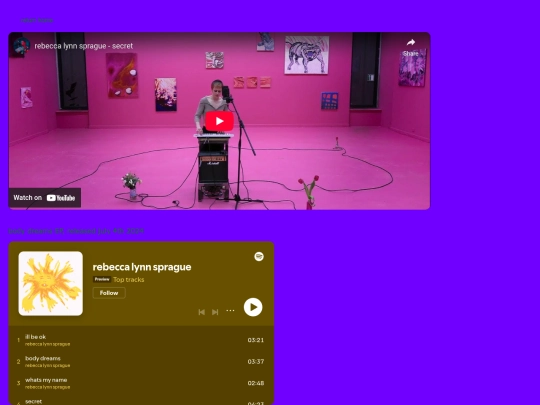Click artist name under 'whats my name'
Image resolution: width=540 pixels, height=405 pixels.
pos(48,387)
